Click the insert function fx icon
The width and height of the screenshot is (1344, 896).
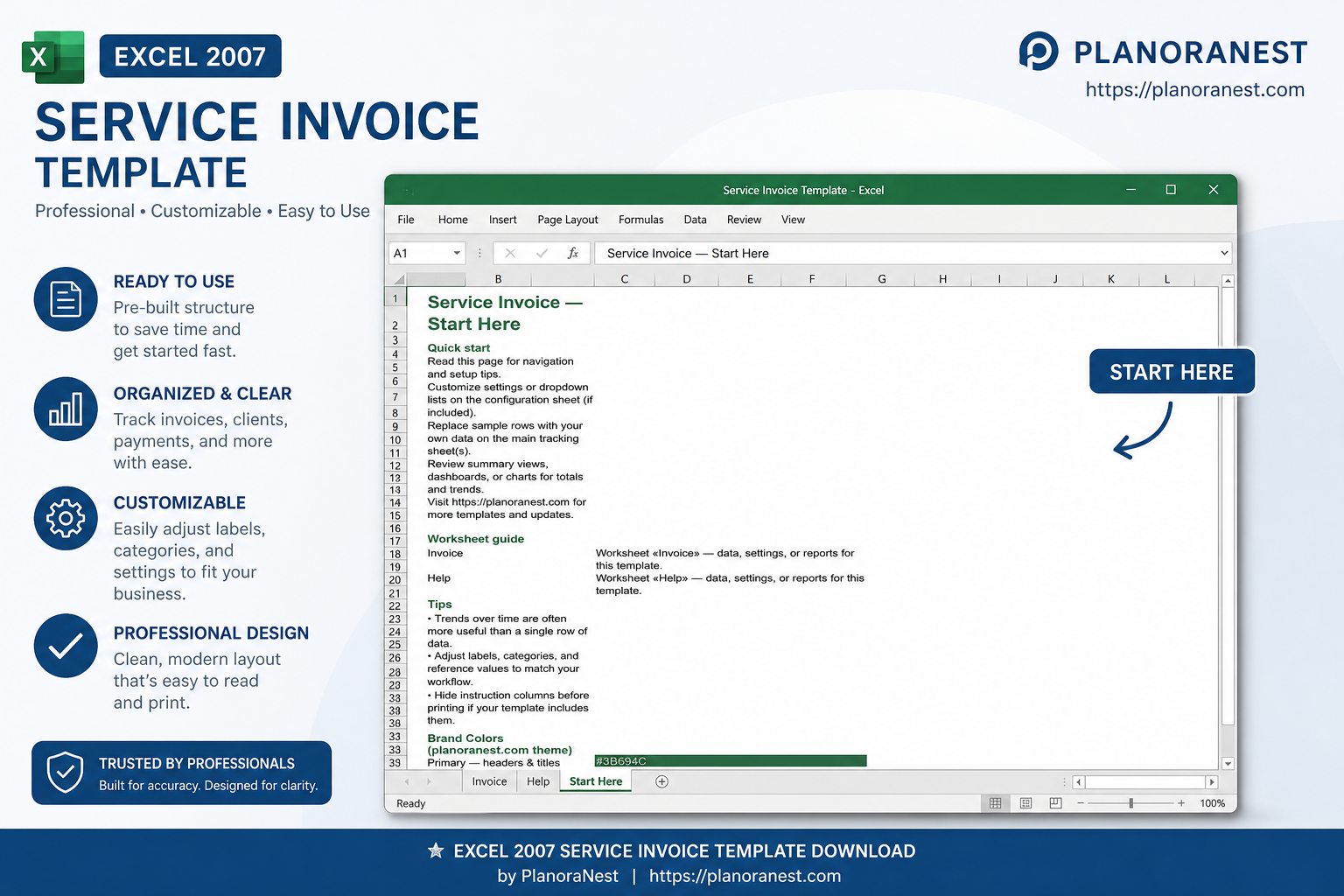[573, 253]
